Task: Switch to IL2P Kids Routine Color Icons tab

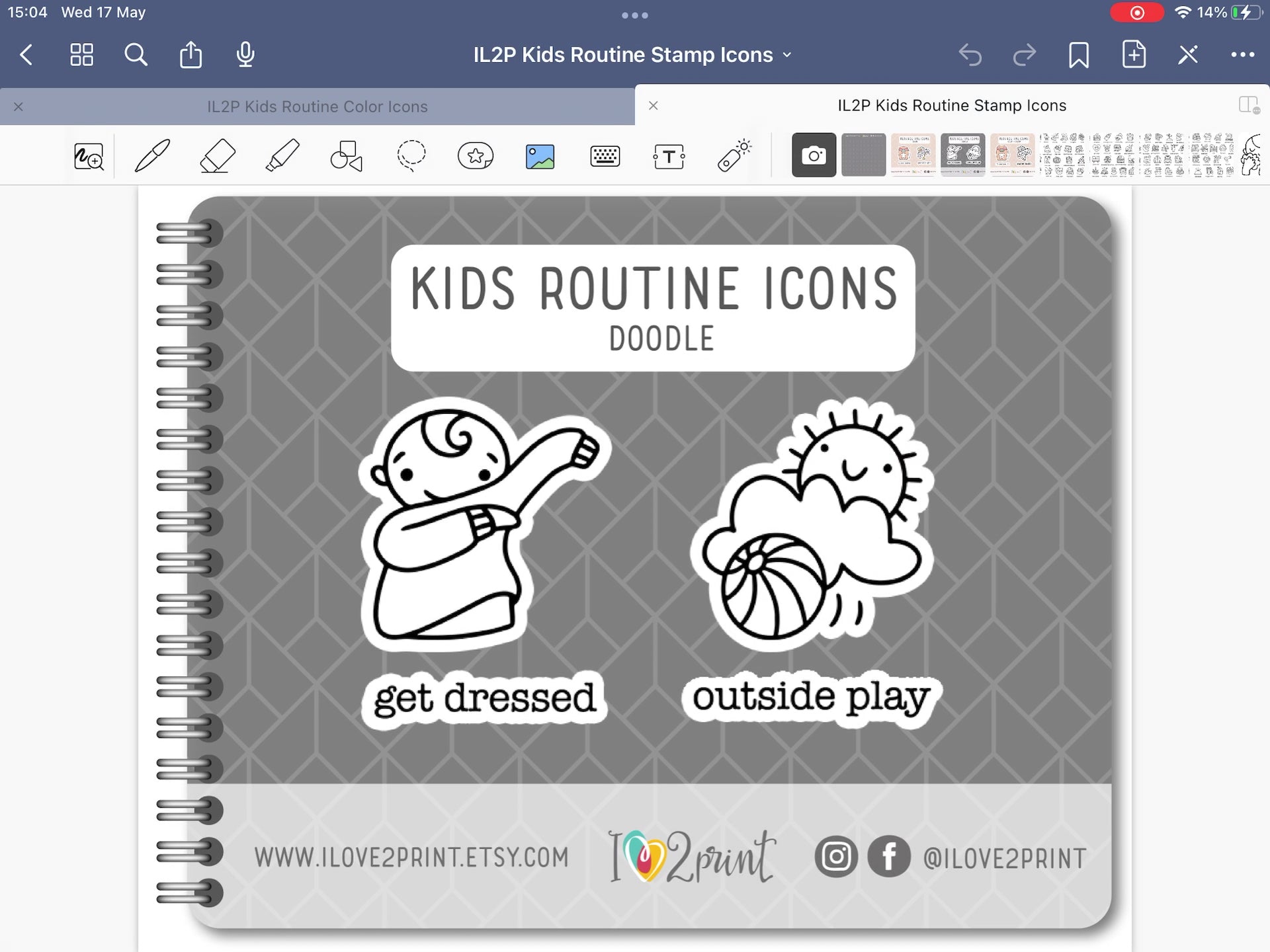Action: click(x=317, y=106)
